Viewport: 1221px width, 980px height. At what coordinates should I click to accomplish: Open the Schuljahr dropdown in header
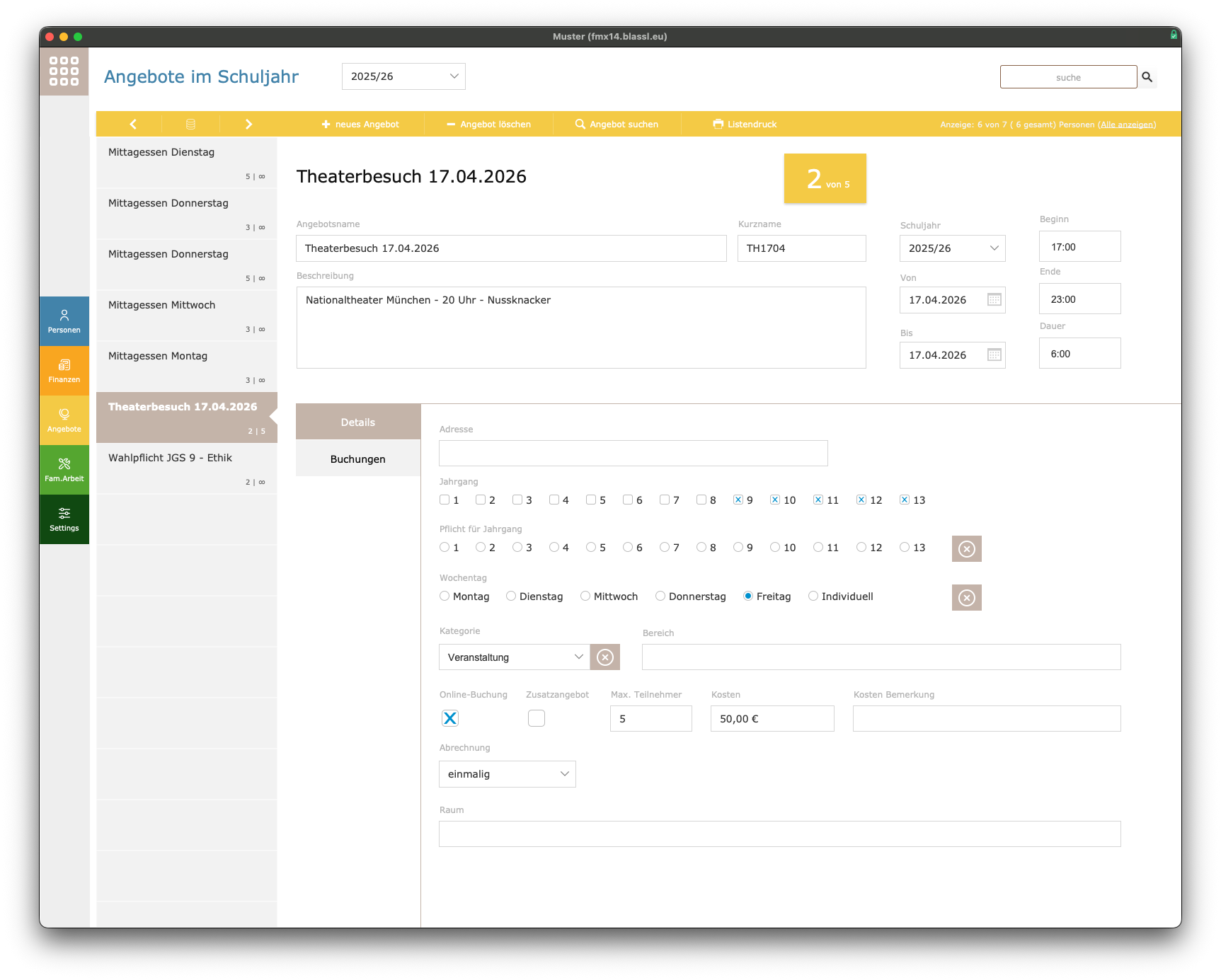403,76
